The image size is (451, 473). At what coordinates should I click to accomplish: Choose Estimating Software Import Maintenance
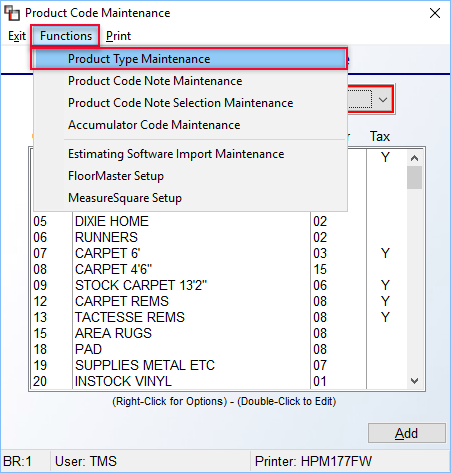[x=189, y=154]
